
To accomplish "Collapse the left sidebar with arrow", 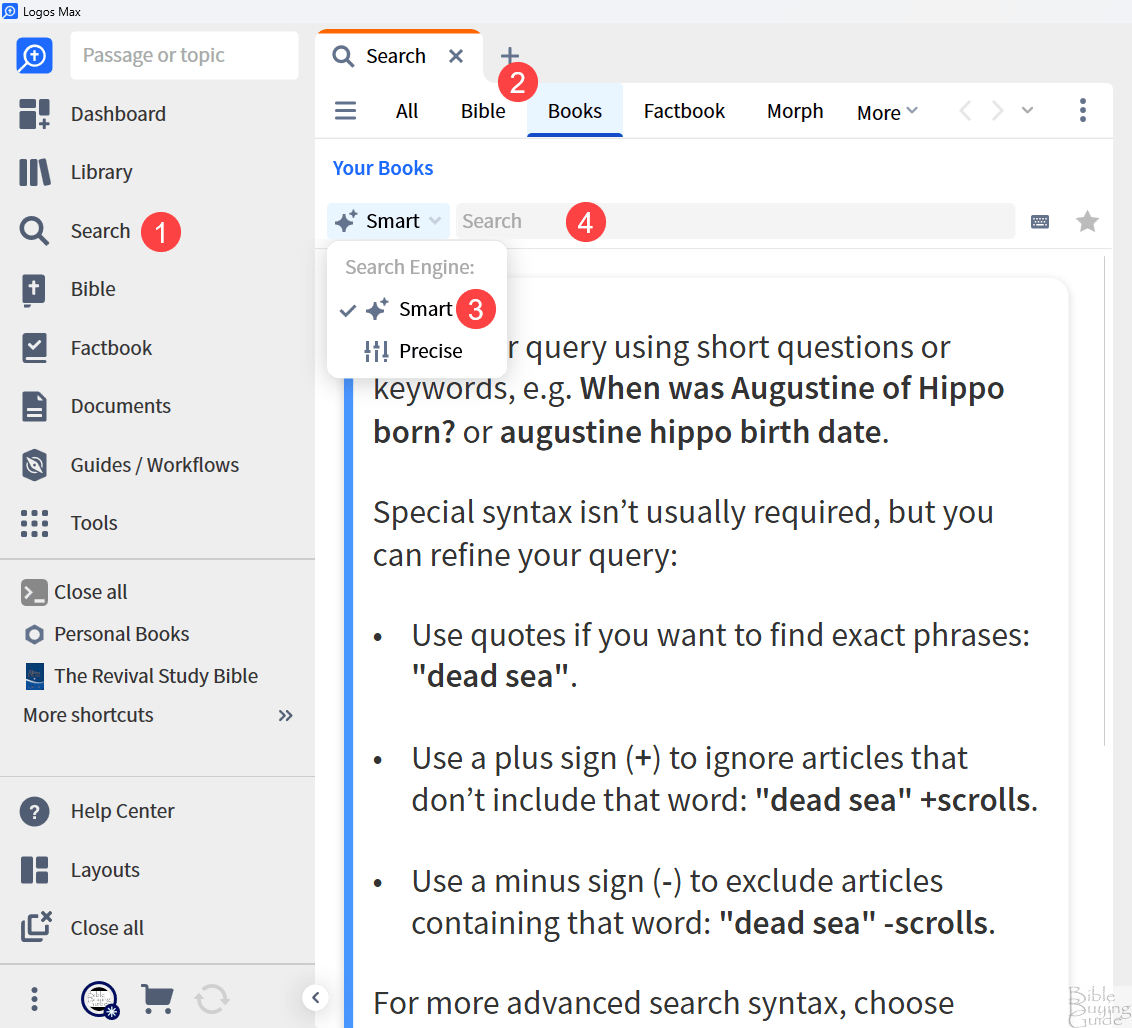I will click(x=315, y=997).
